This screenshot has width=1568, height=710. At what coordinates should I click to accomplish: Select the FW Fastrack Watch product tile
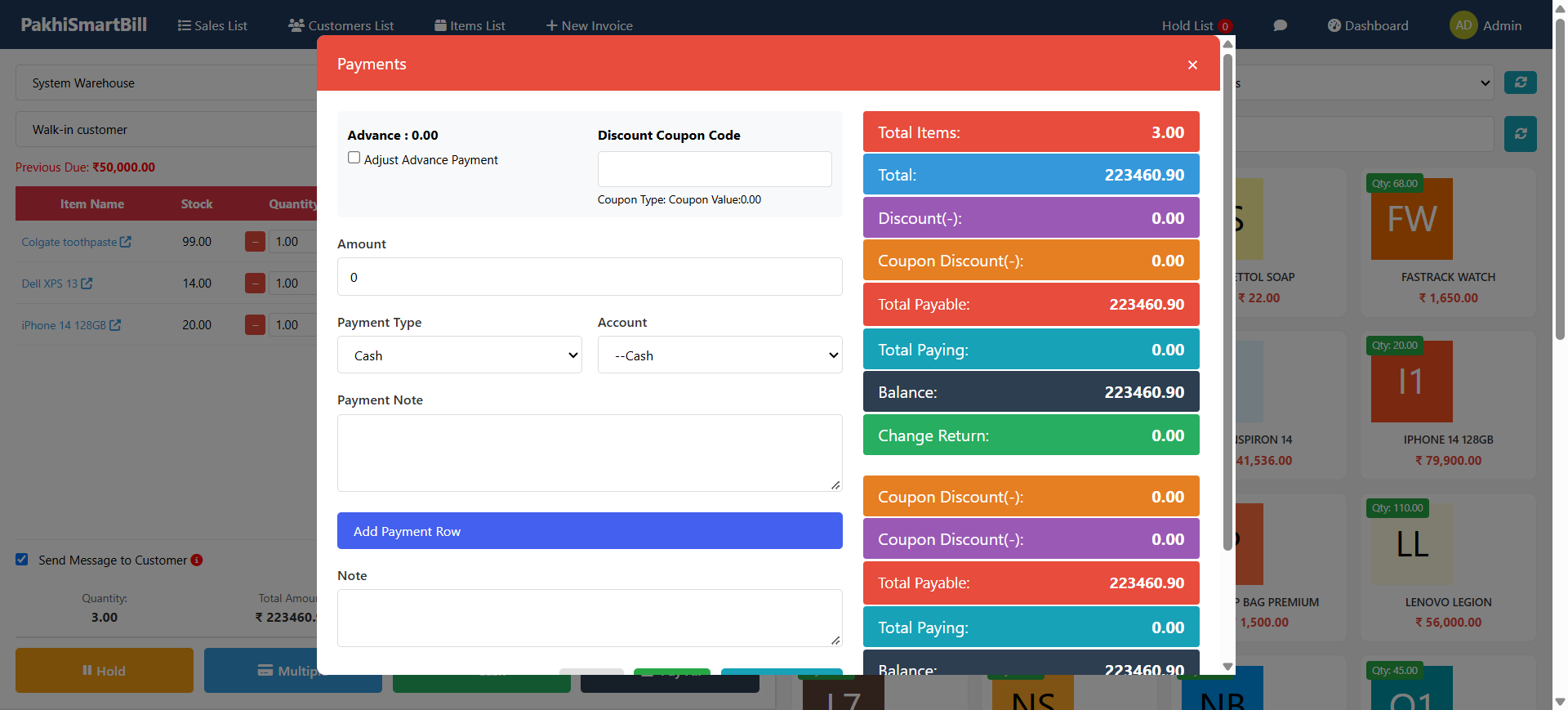[x=1448, y=243]
